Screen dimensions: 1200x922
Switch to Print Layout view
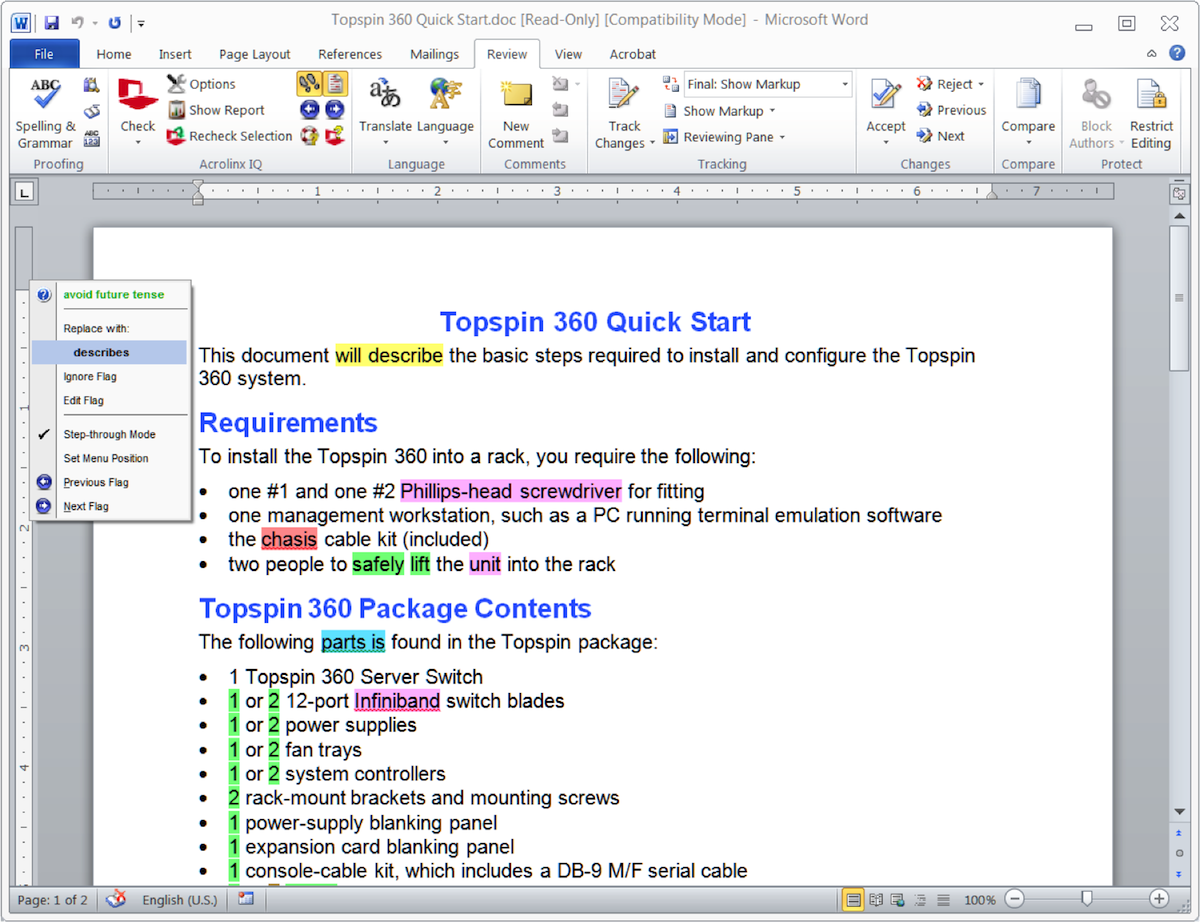pyautogui.click(x=853, y=899)
